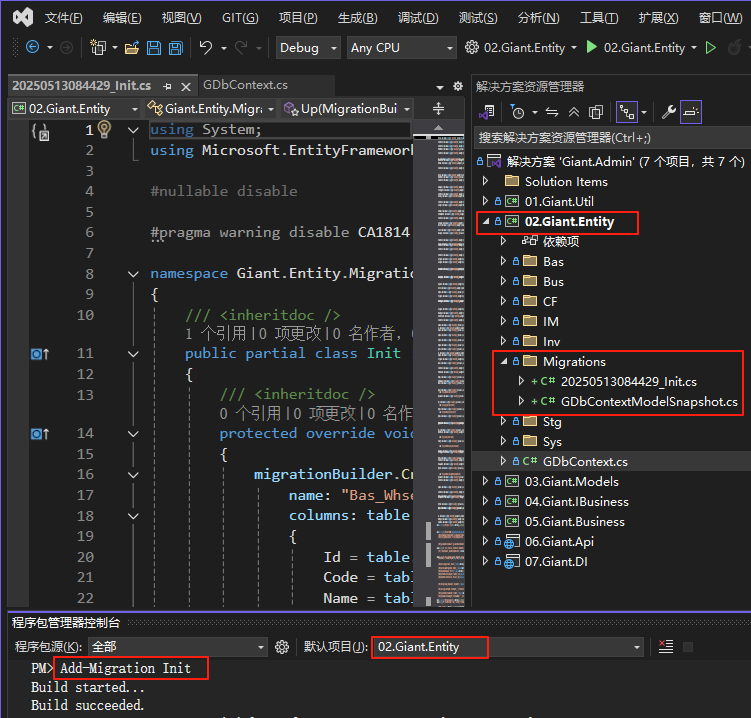
Task: Click green Start button for 02.Giant.Entity
Action: click(592, 47)
